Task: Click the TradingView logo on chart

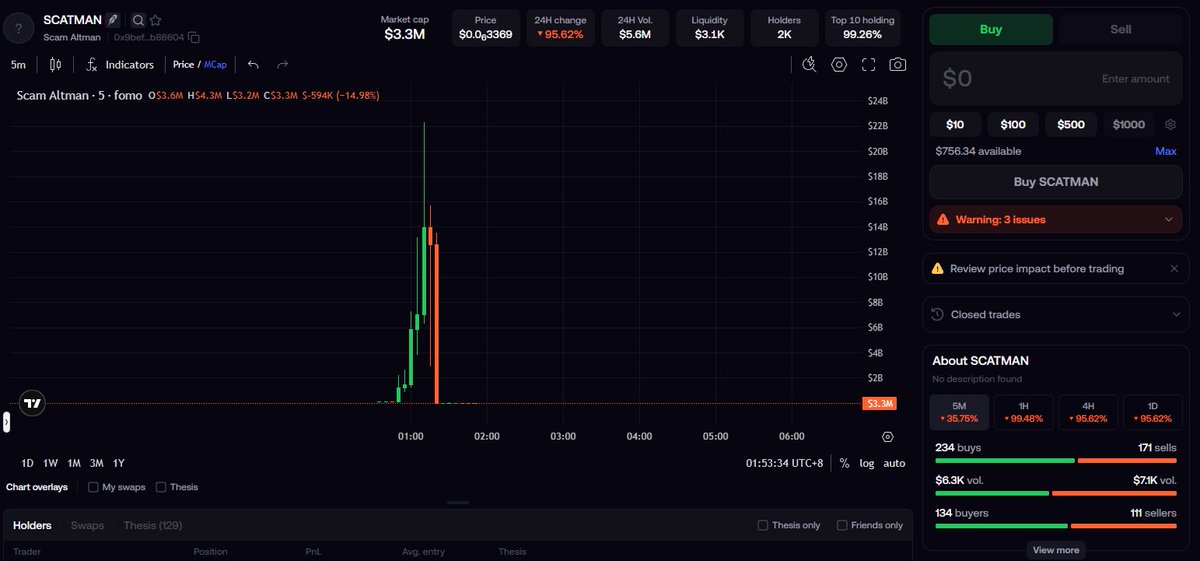Action: point(32,404)
